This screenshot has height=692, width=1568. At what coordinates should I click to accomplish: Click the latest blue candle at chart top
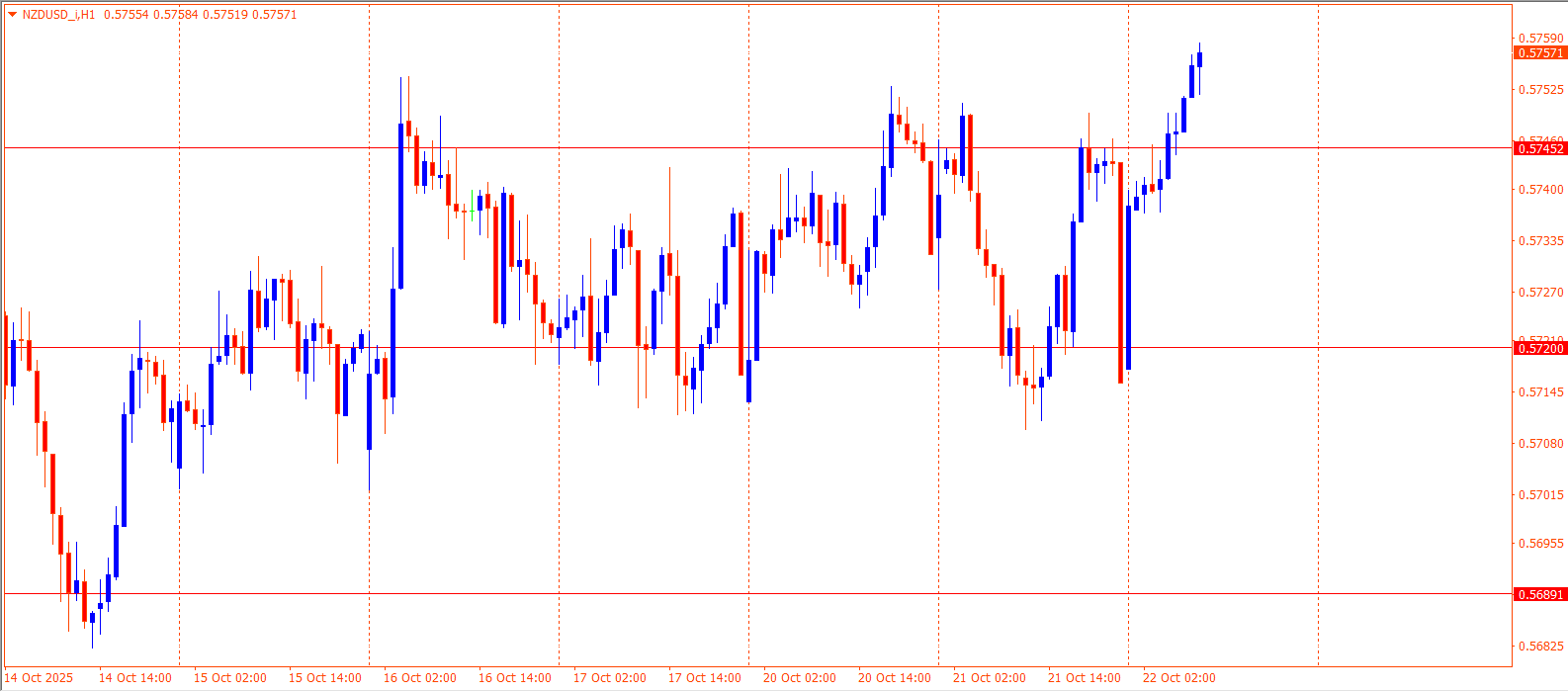pyautogui.click(x=1199, y=59)
